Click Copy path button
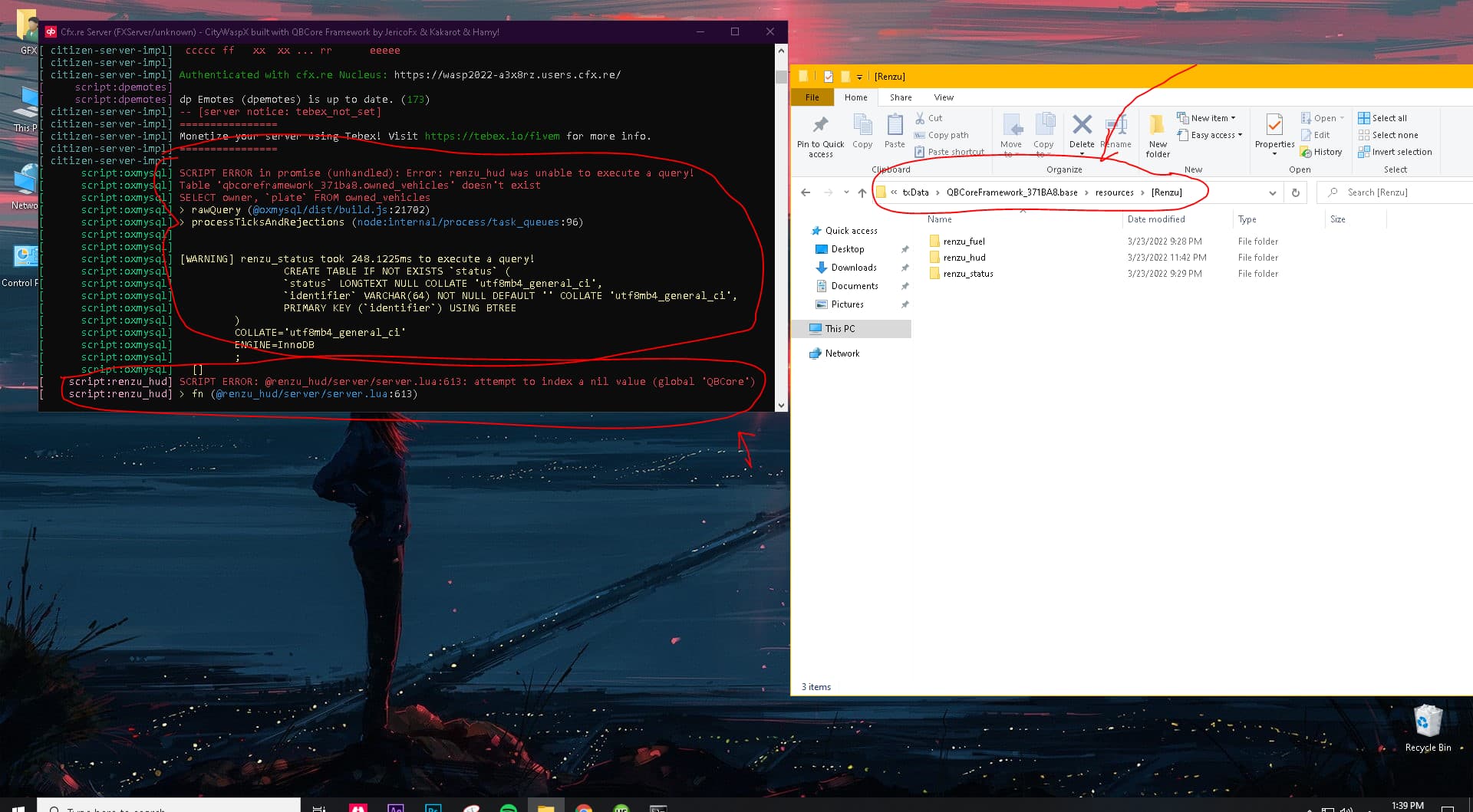The width and height of the screenshot is (1473, 812). coord(947,135)
